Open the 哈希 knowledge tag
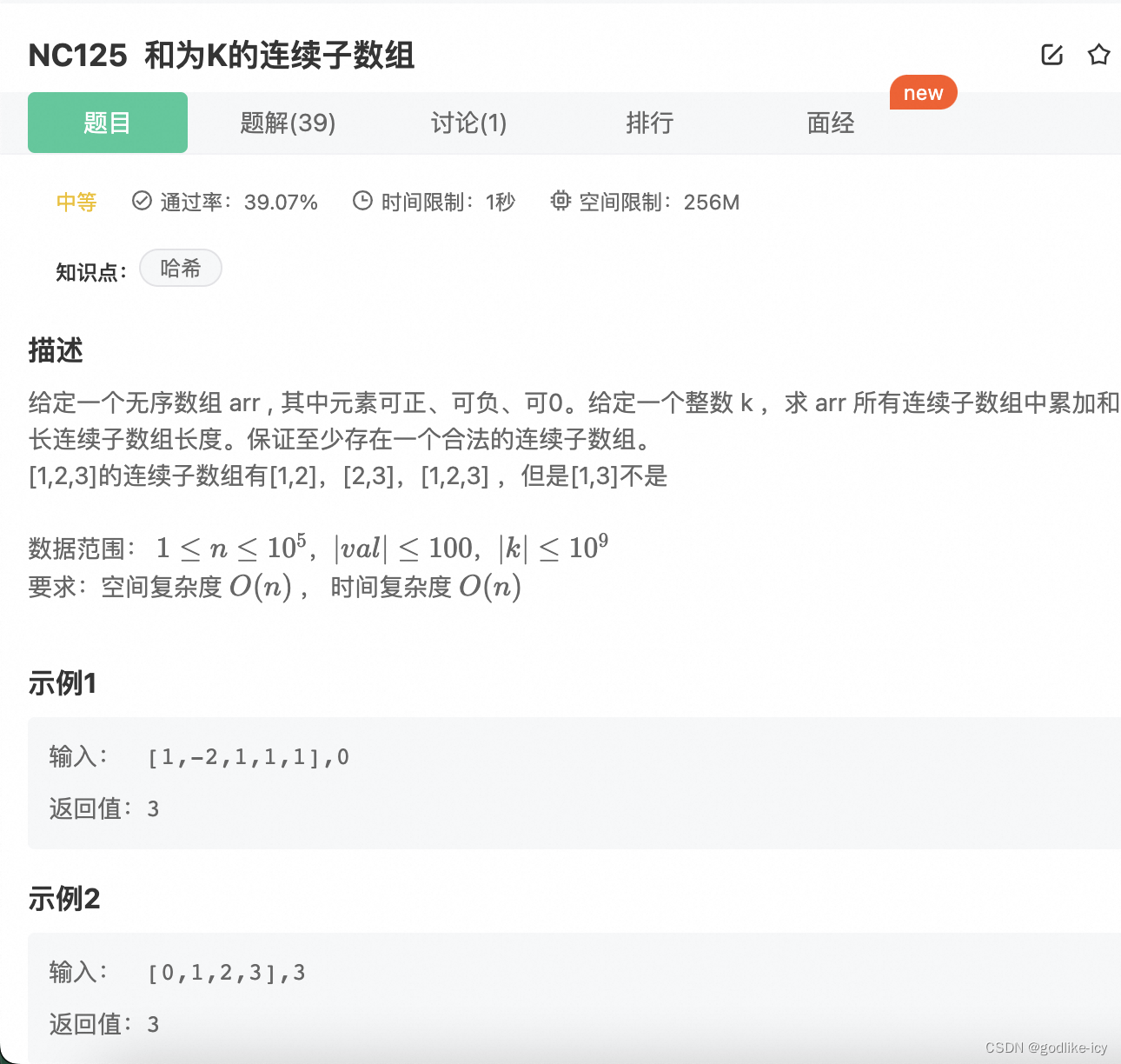The image size is (1121, 1064). tap(181, 268)
